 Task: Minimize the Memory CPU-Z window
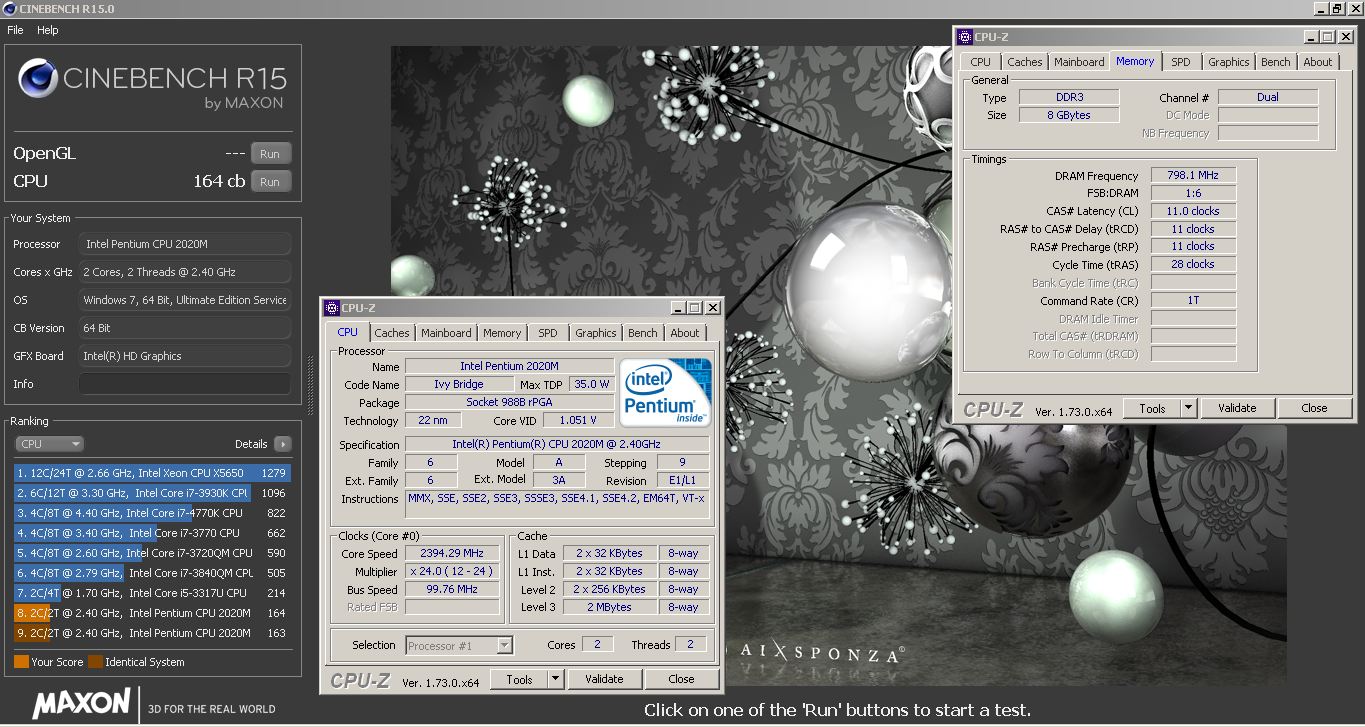tap(1310, 37)
